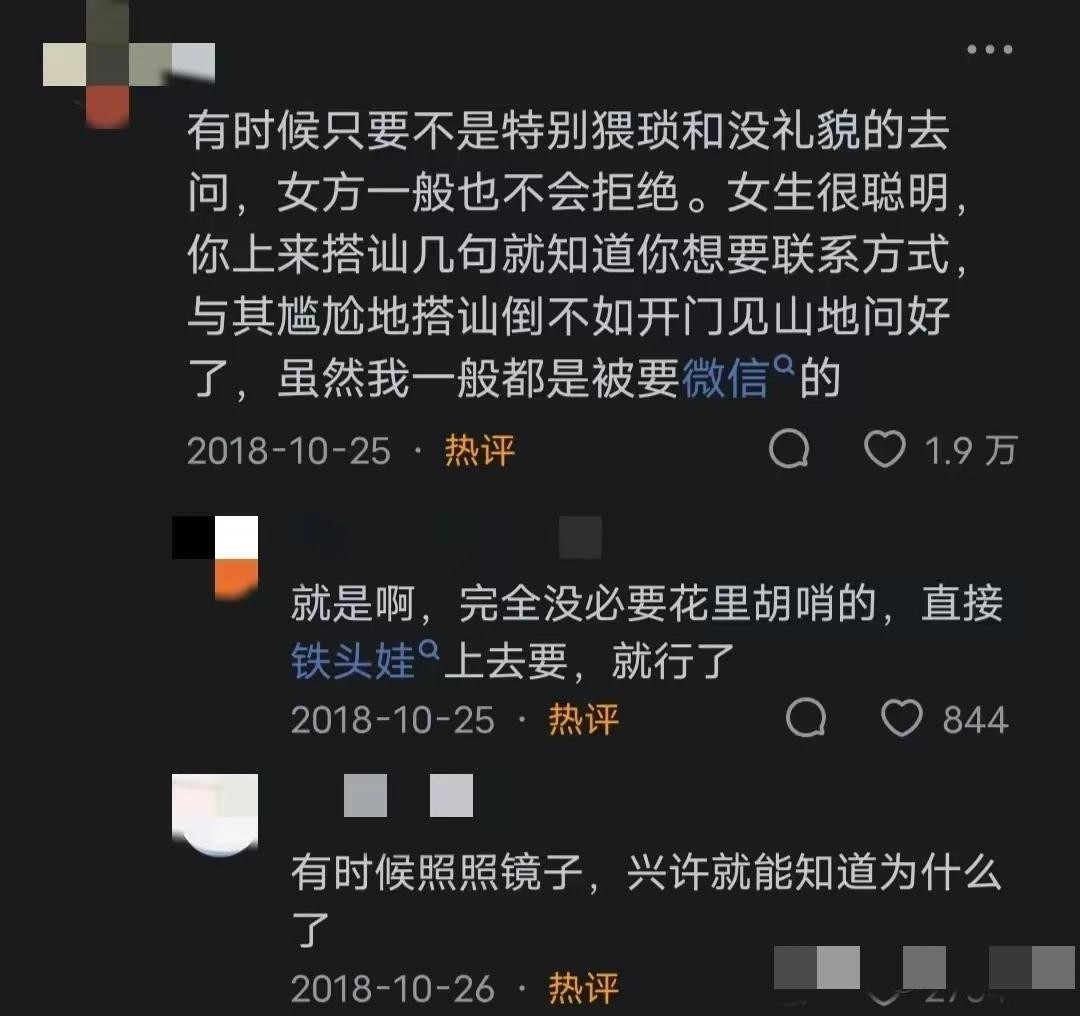The height and width of the screenshot is (1016, 1080).
Task: Select comment text starting 有时候只要不是特别猥琐
Action: pos(577,254)
